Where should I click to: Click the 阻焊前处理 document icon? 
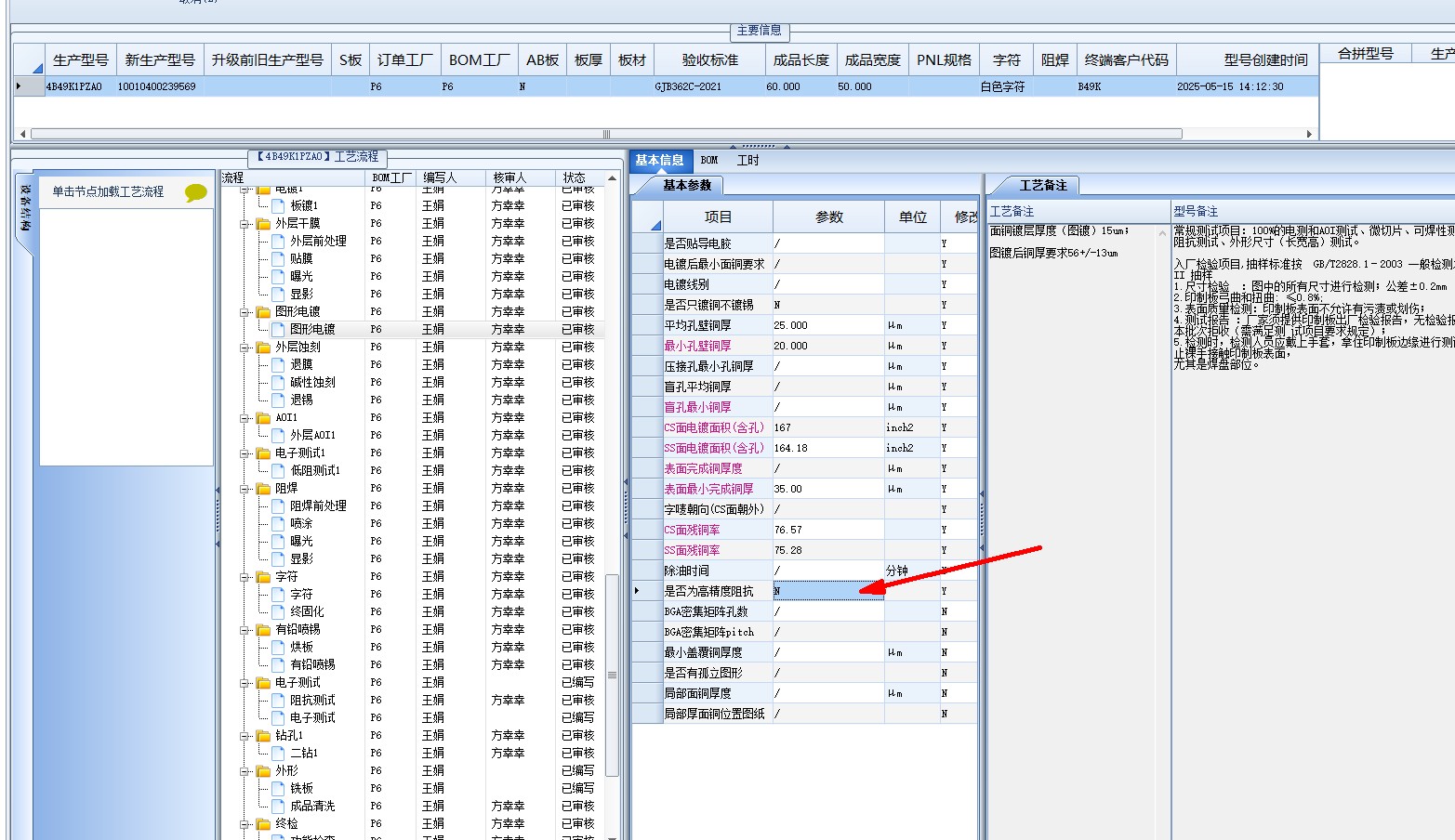coord(278,505)
